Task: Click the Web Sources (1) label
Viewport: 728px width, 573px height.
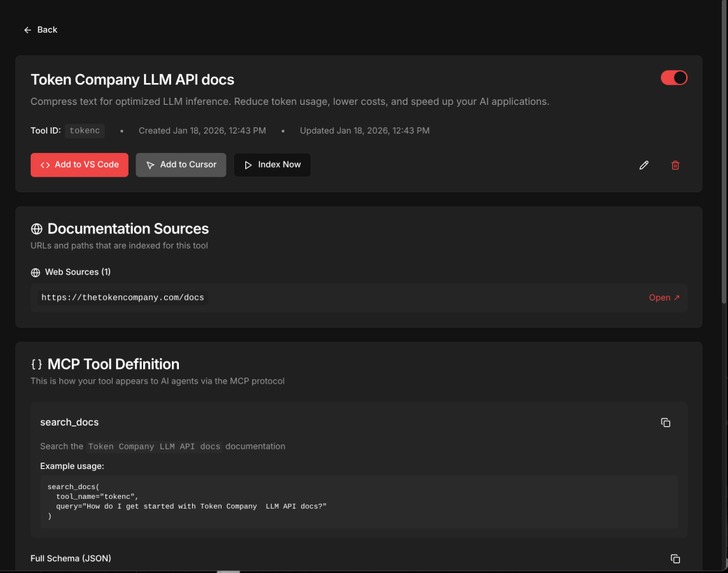Action: [78, 272]
